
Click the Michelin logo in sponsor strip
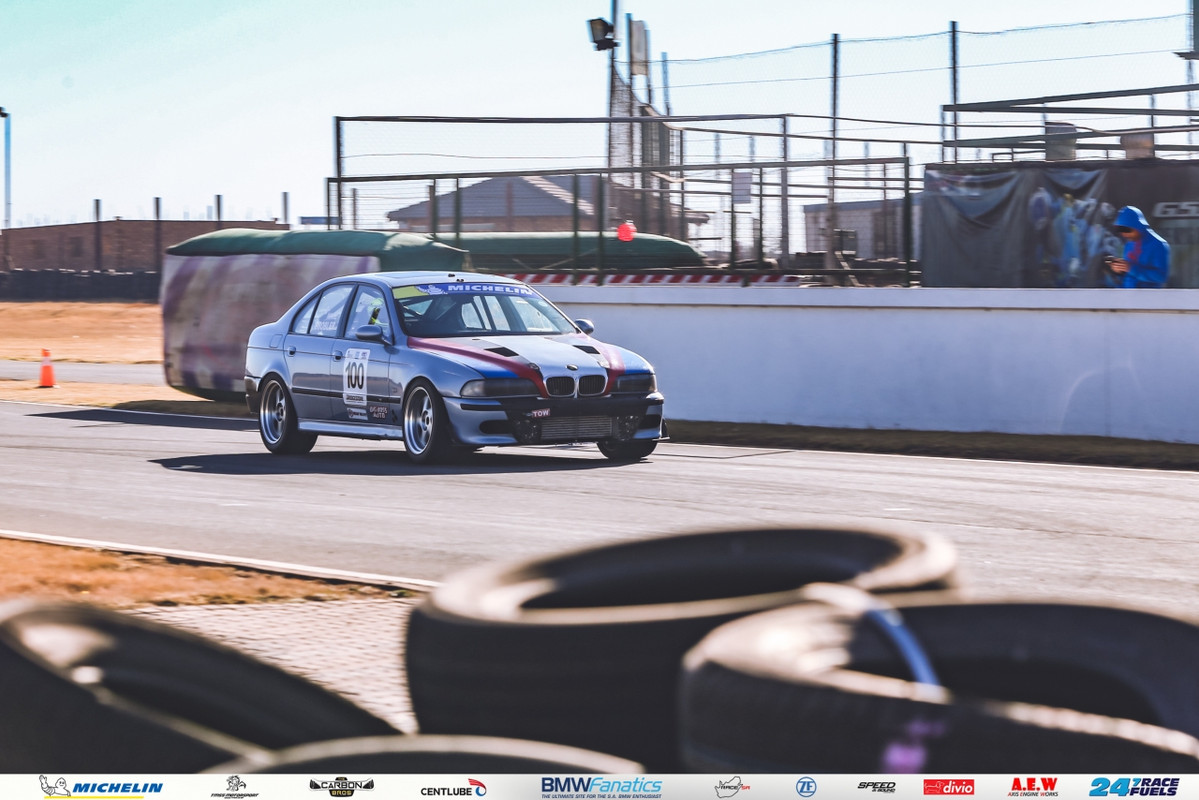click(x=101, y=787)
